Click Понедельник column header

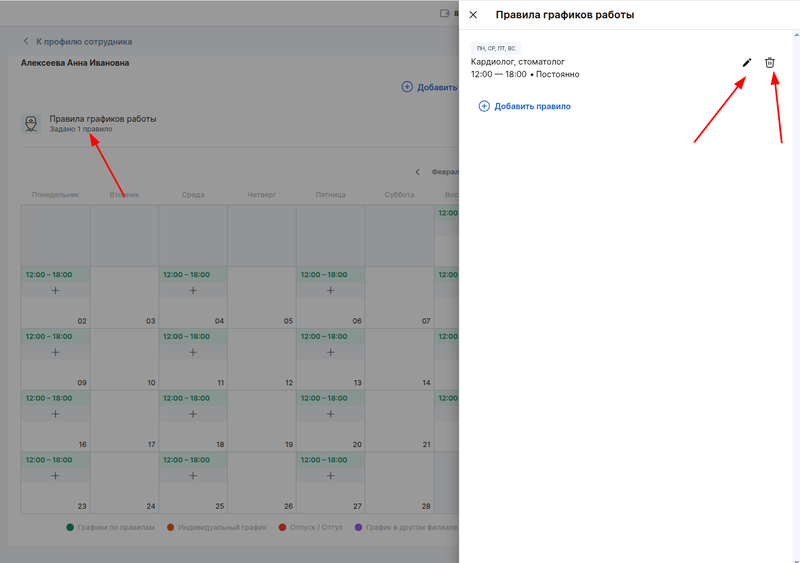coord(56,194)
